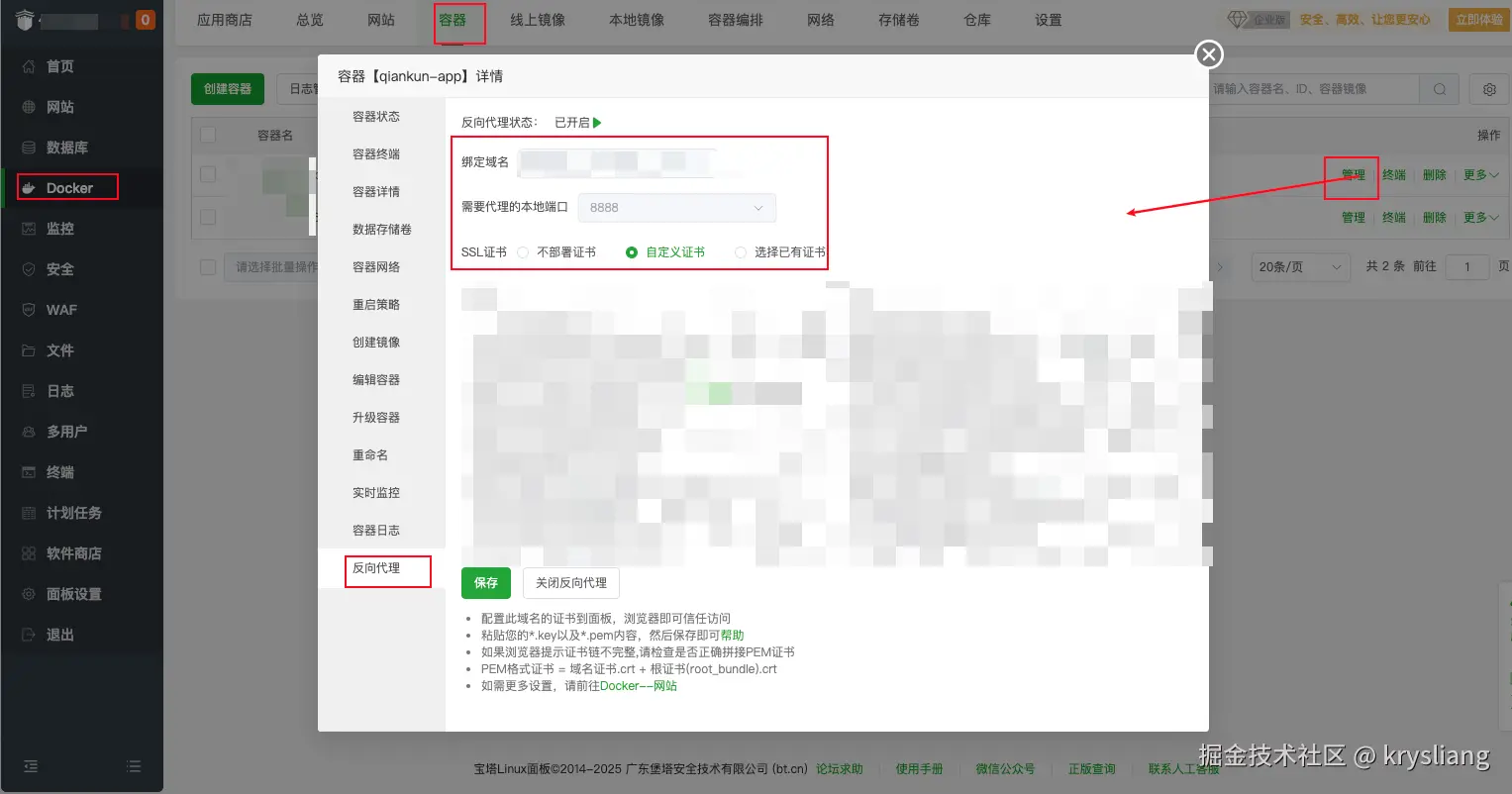The image size is (1512, 794).
Task: Close the container details dialog
Action: [1209, 54]
